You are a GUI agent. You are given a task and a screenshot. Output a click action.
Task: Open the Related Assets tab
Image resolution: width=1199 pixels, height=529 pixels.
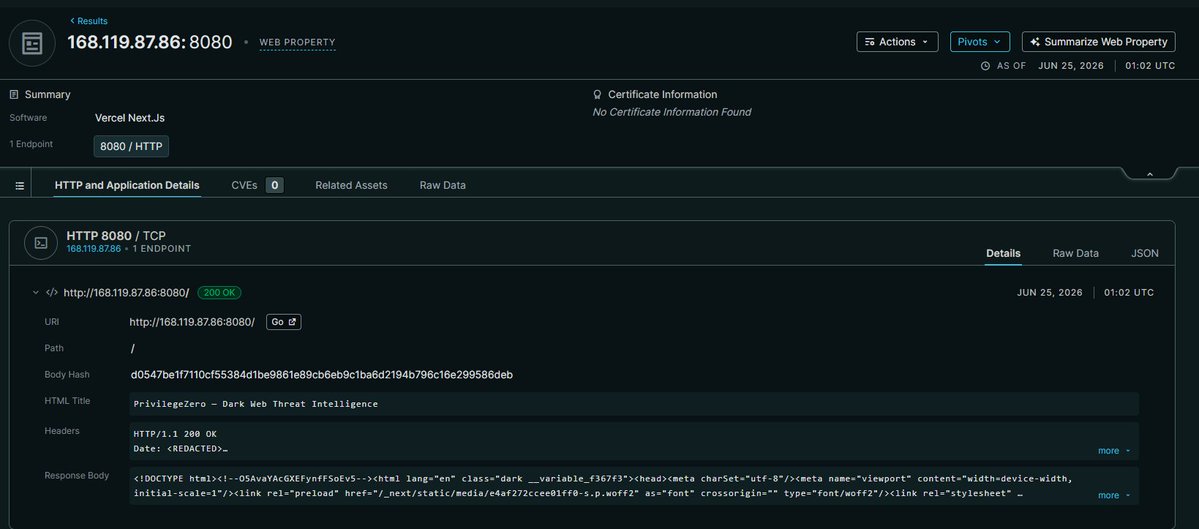[351, 185]
